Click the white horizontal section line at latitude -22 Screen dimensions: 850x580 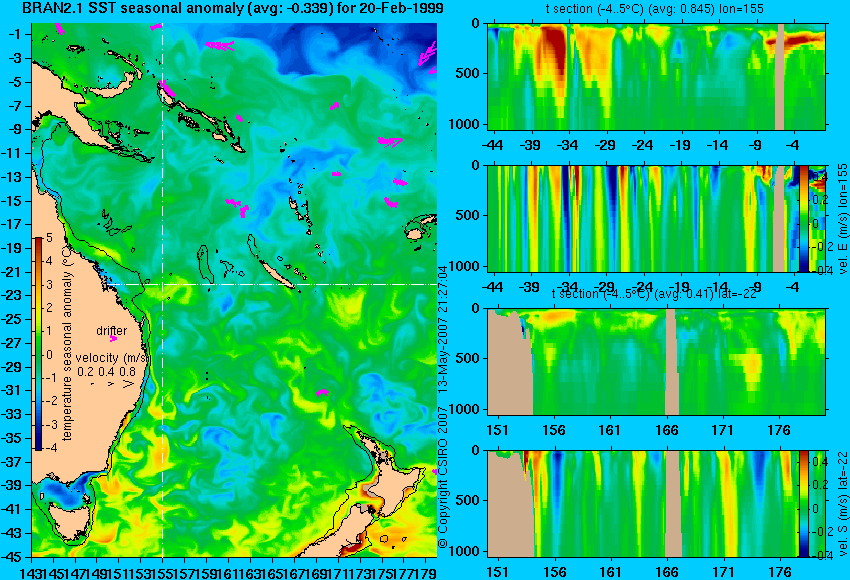[x=273, y=284]
